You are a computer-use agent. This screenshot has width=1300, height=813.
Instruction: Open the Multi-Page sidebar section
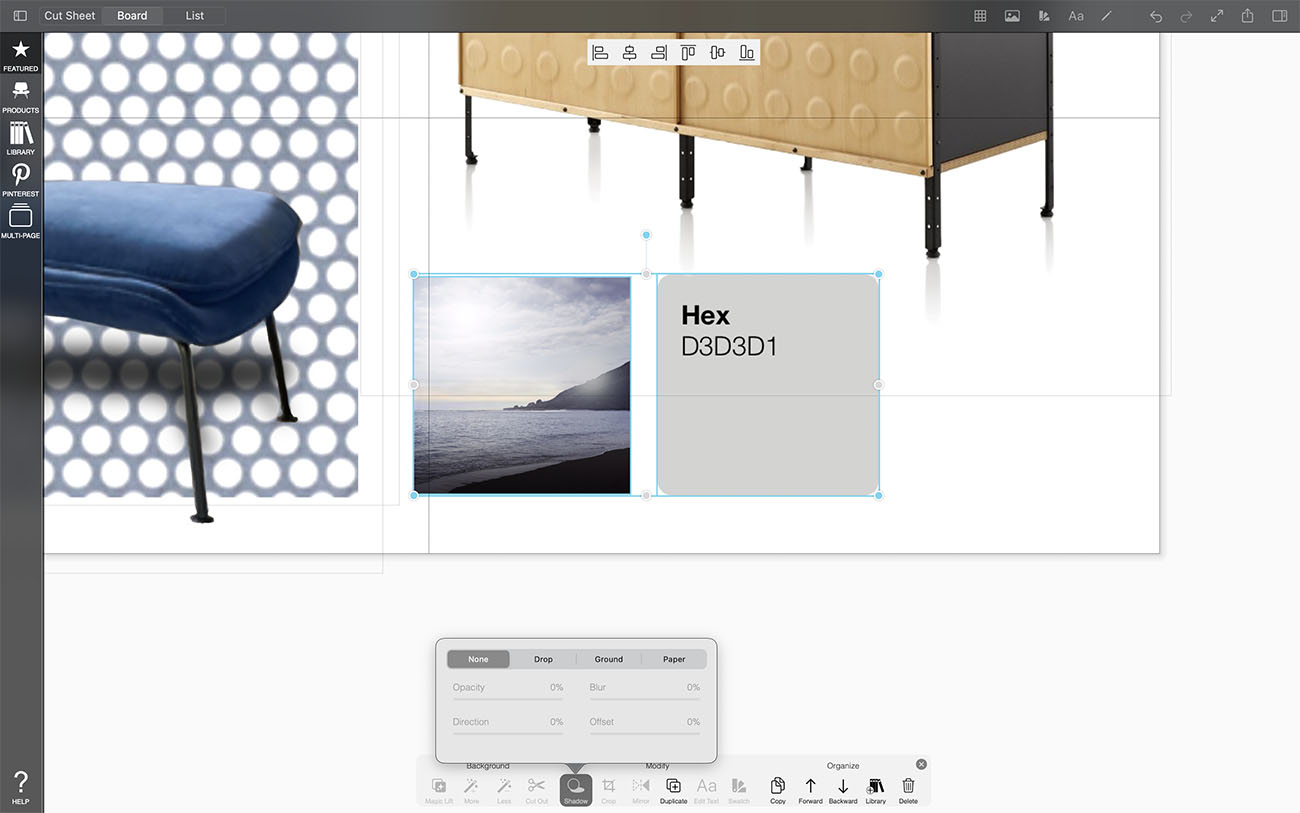tap(20, 222)
